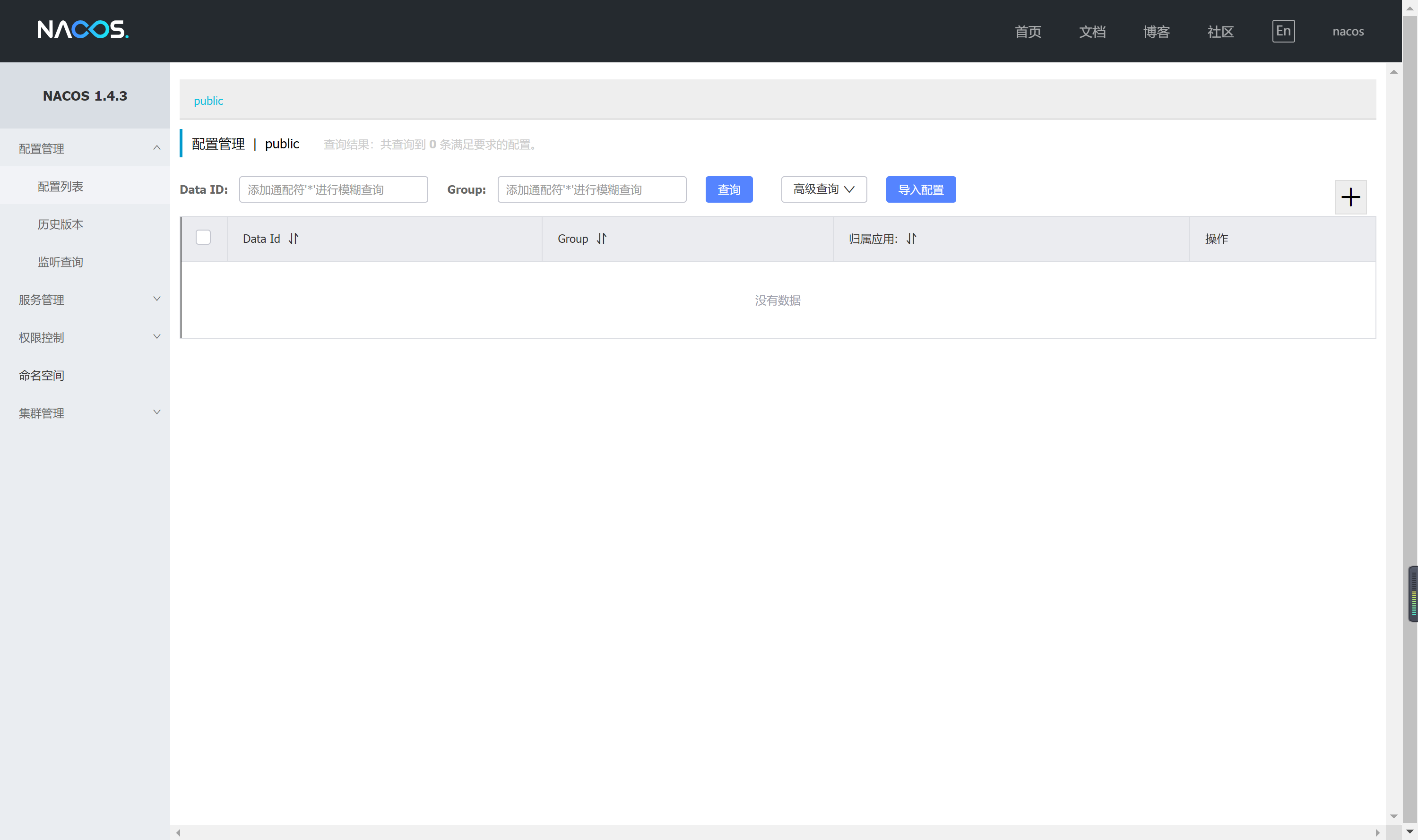This screenshot has width=1418, height=840.
Task: Expand the 集群管理 menu section
Action: click(x=85, y=412)
